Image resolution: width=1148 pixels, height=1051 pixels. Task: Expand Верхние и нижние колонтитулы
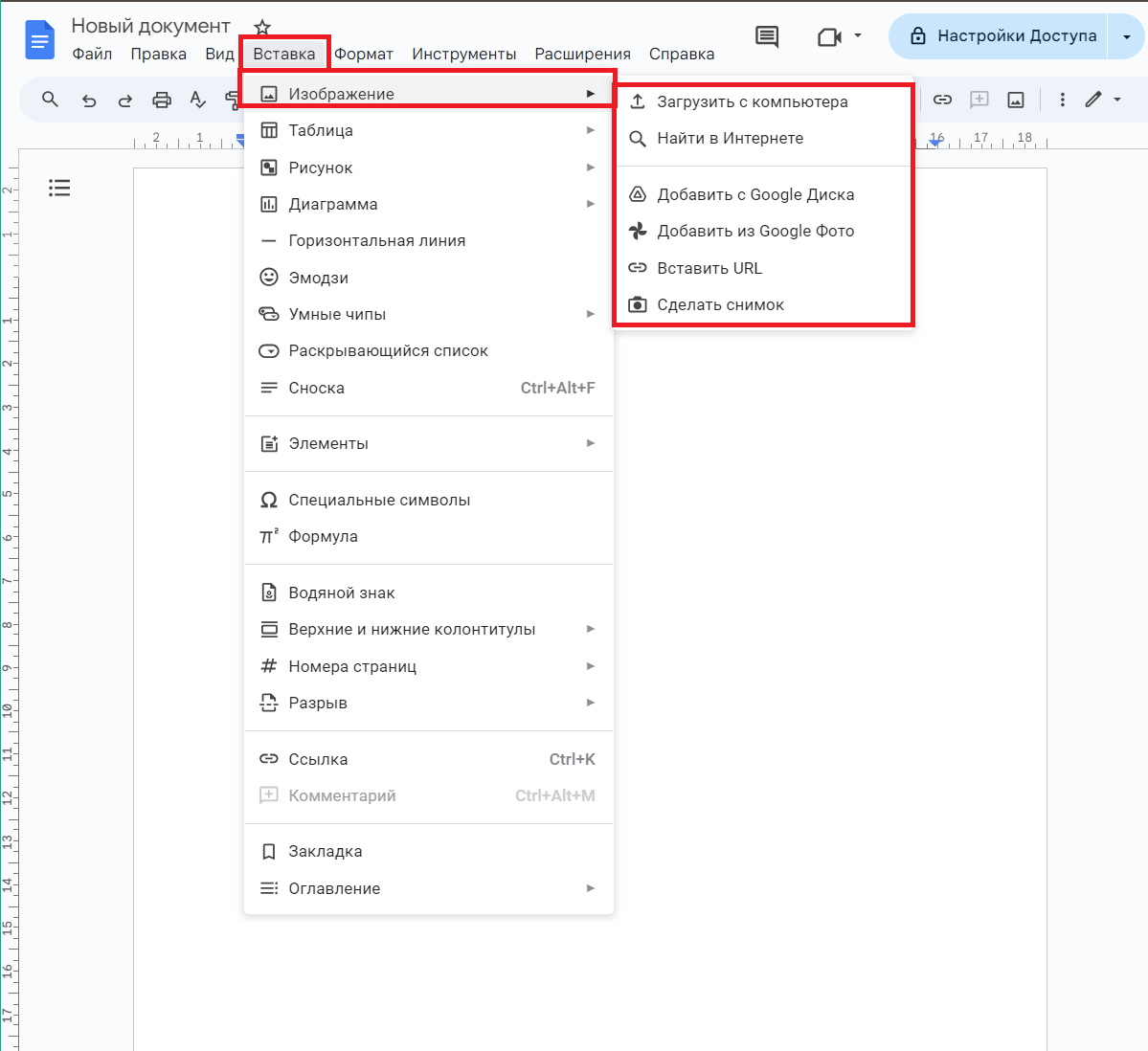428,630
